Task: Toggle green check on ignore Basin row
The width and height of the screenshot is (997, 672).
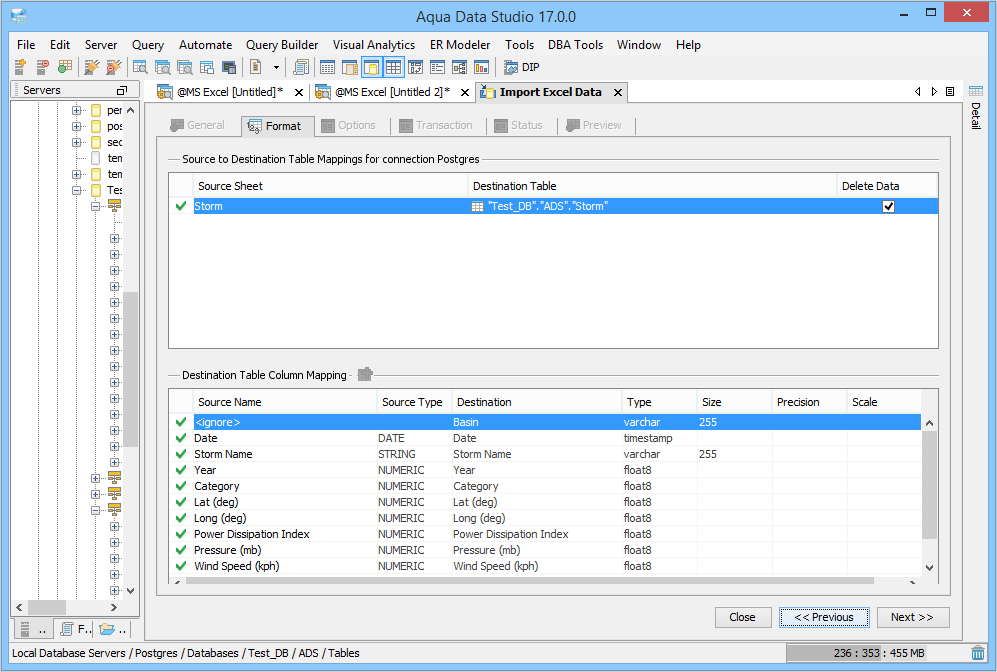Action: click(181, 422)
